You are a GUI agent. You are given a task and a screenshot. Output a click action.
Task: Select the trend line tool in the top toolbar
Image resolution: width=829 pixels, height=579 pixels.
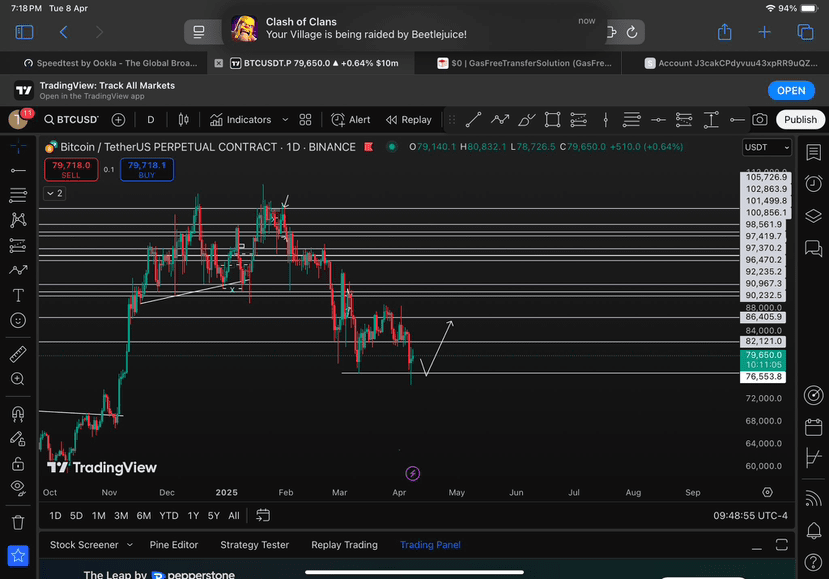[473, 120]
